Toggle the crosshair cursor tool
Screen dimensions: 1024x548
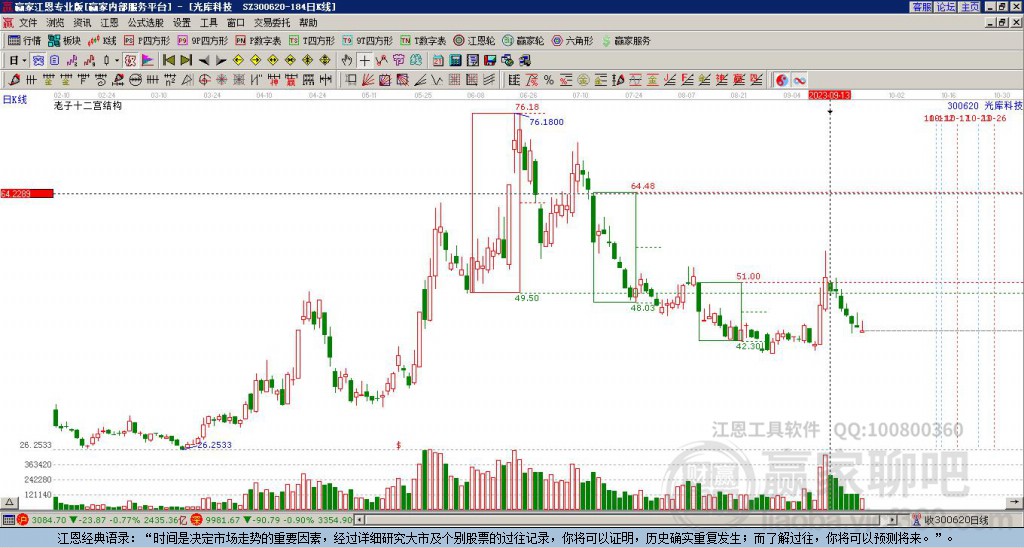point(364,61)
